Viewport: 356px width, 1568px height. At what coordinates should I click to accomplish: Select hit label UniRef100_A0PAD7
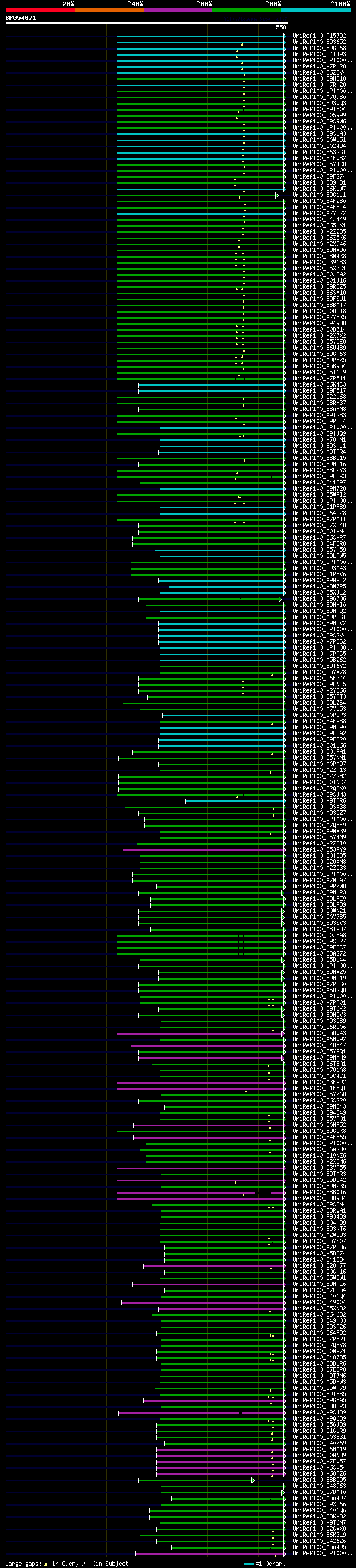tap(319, 764)
